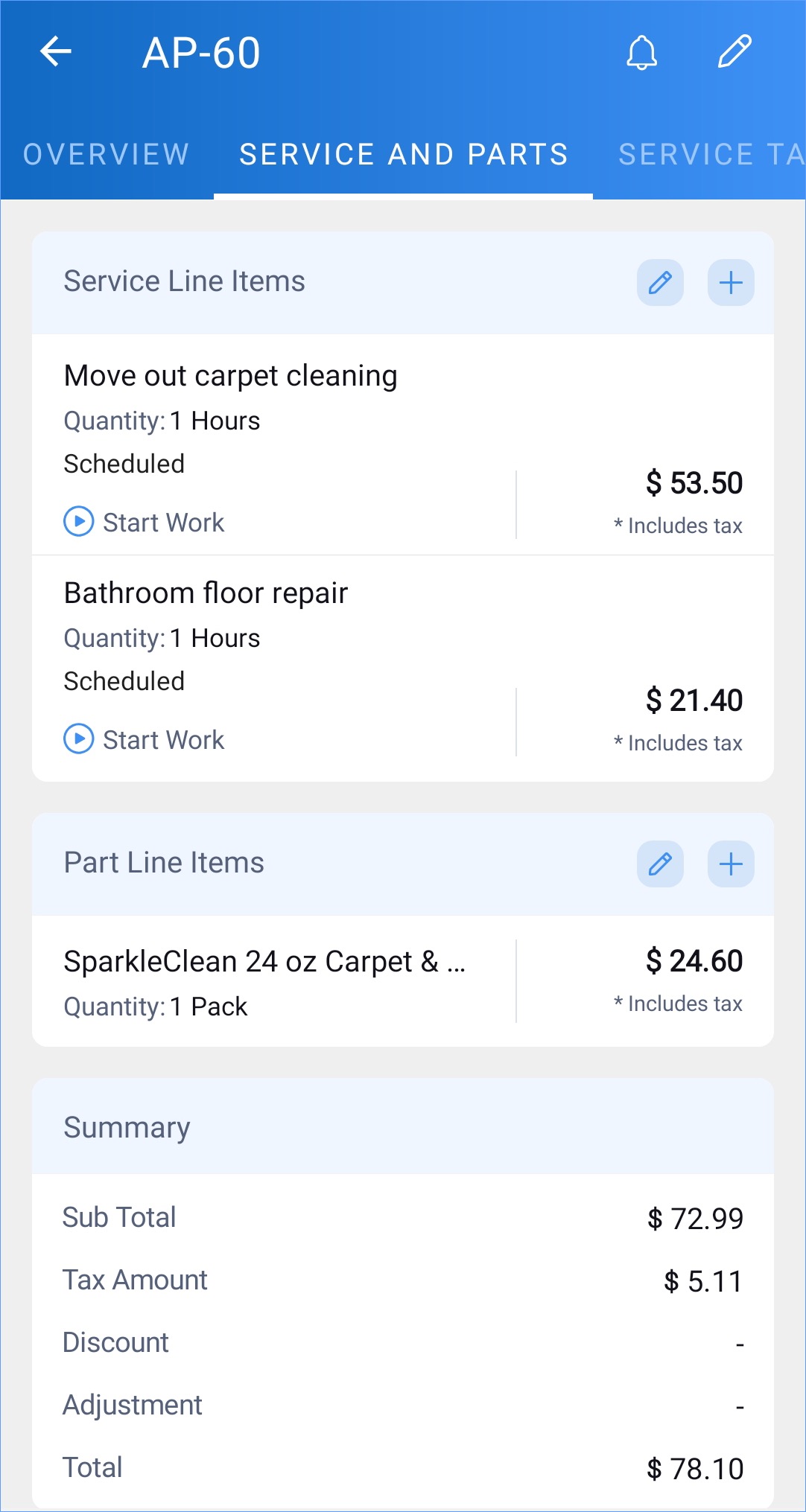Edit Part Line Items with pencil icon

coord(660,864)
